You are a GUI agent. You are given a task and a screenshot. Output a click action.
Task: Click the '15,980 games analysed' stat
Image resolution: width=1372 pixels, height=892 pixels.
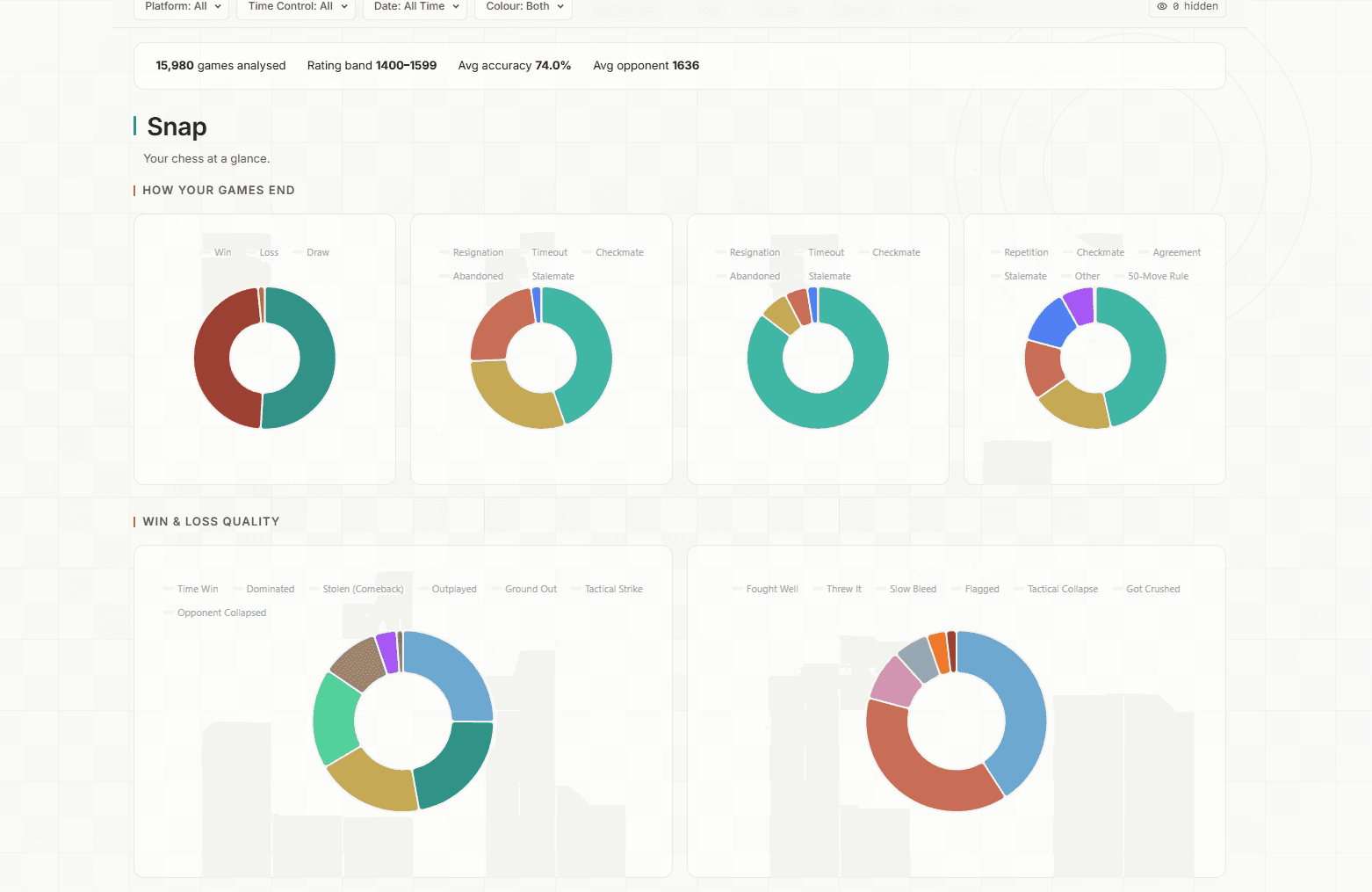220,66
